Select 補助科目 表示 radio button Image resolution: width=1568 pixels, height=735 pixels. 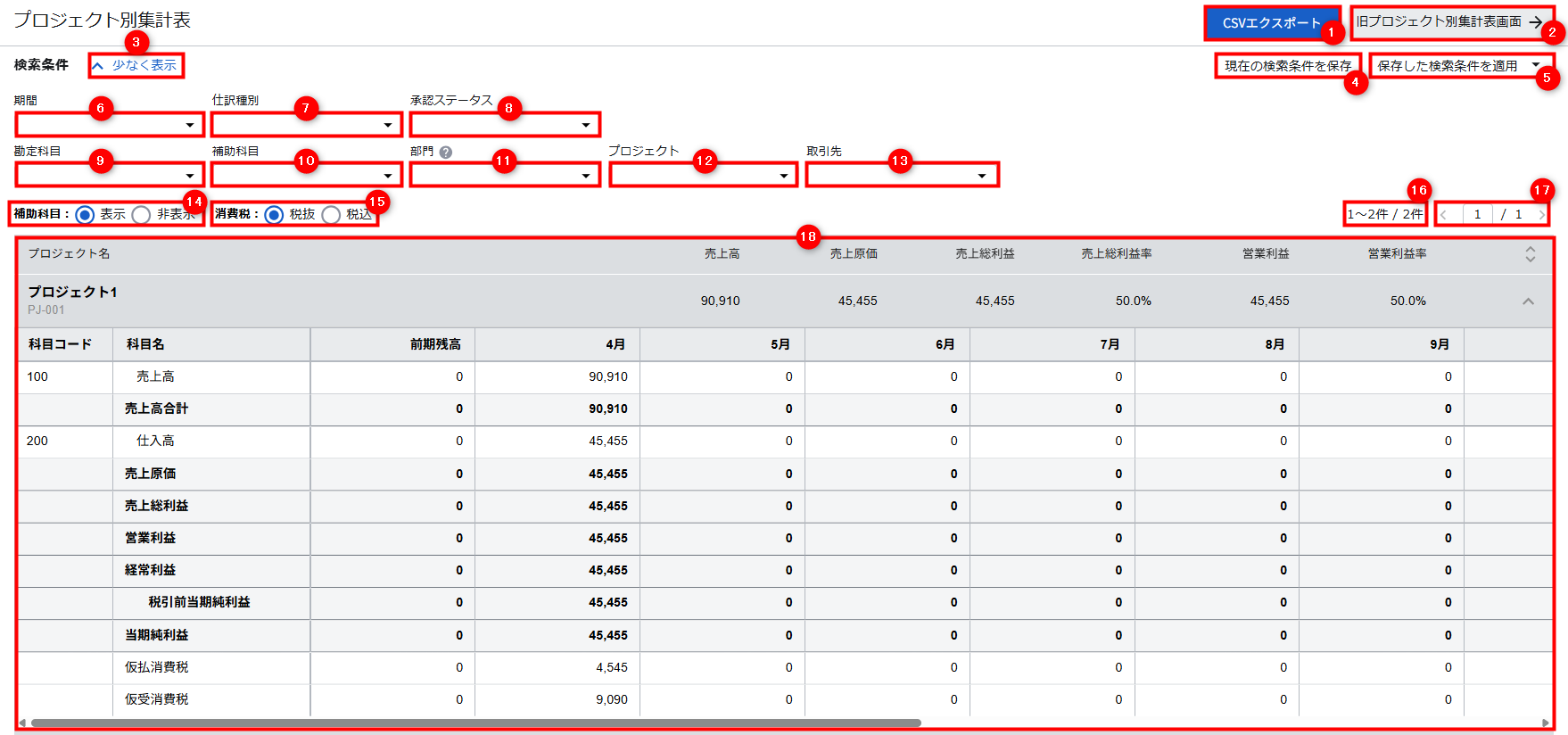tap(86, 215)
